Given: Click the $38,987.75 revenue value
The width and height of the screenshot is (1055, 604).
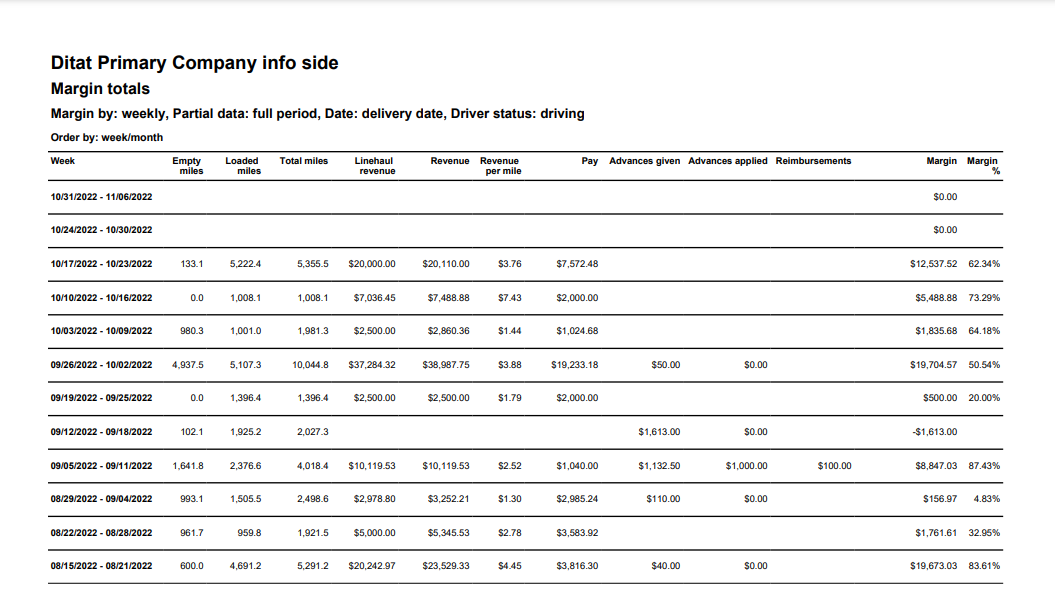Looking at the screenshot, I should click(448, 365).
